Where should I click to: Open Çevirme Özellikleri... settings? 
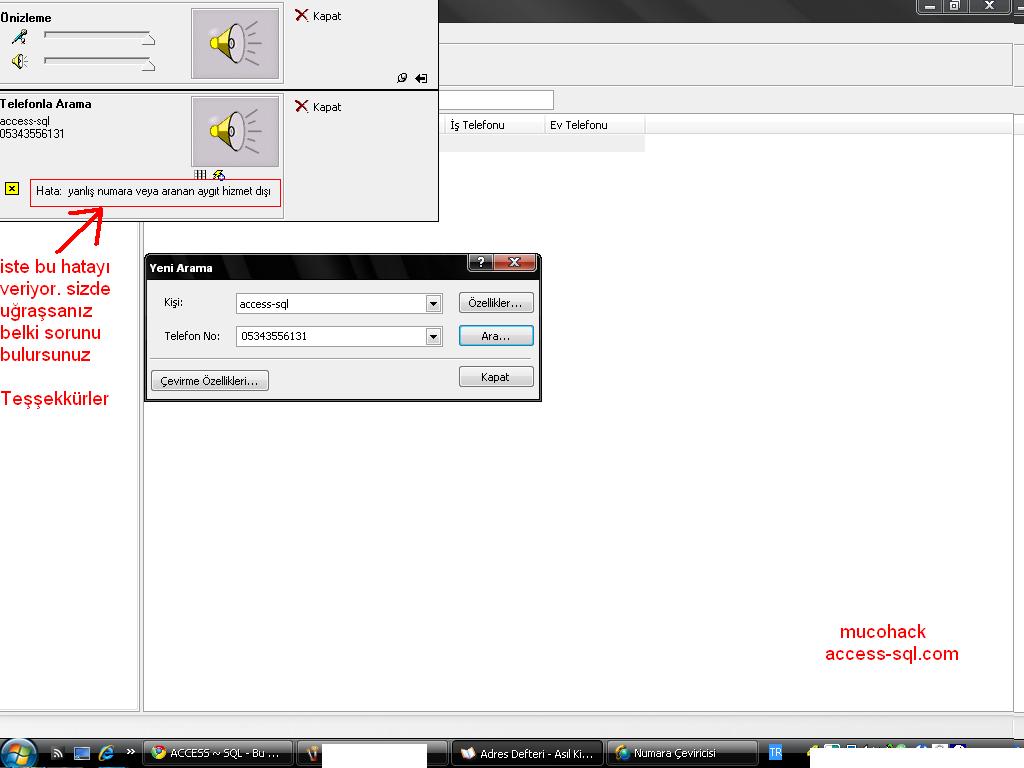click(x=210, y=381)
